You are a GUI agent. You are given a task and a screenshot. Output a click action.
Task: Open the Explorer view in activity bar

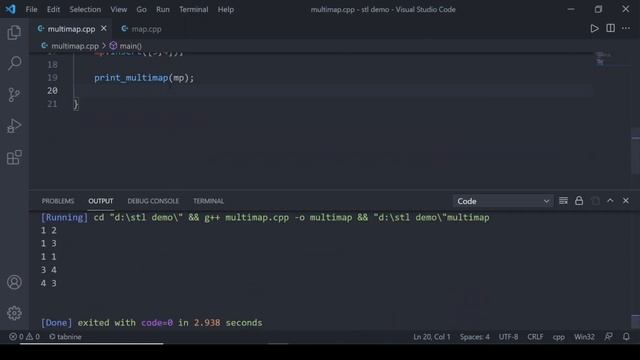coord(14,33)
